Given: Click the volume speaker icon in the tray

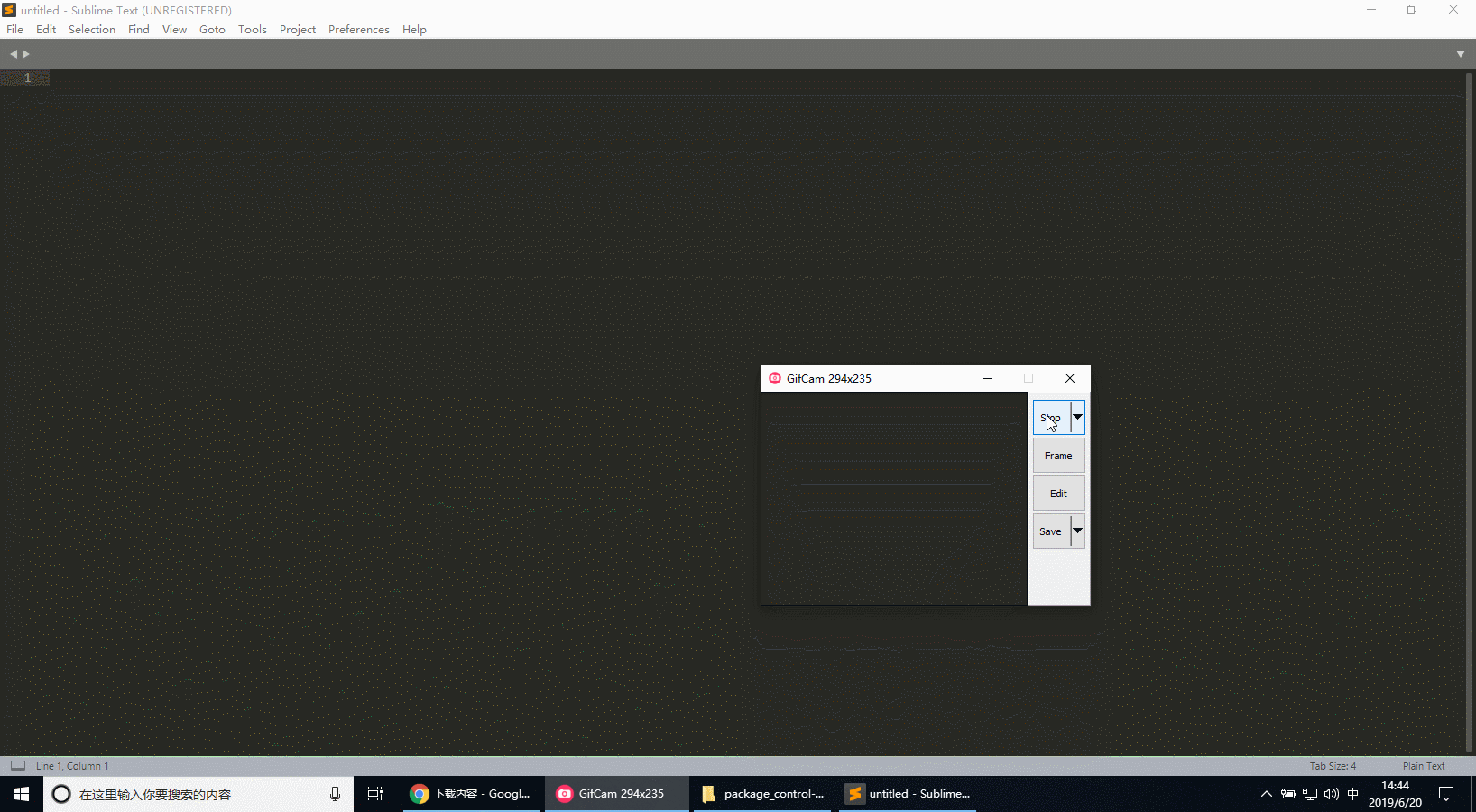Looking at the screenshot, I should point(1332,794).
